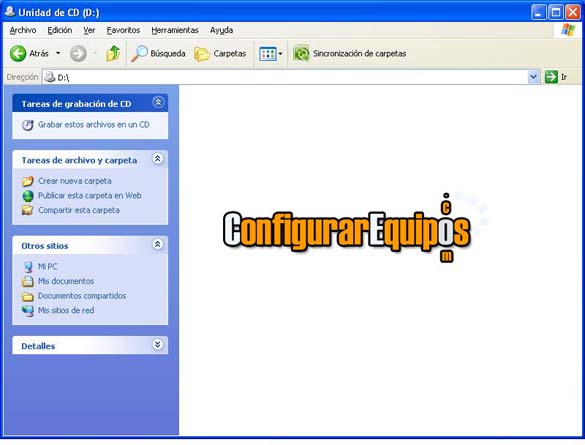
Task: Open the Favoritos menu
Action: pyautogui.click(x=123, y=30)
